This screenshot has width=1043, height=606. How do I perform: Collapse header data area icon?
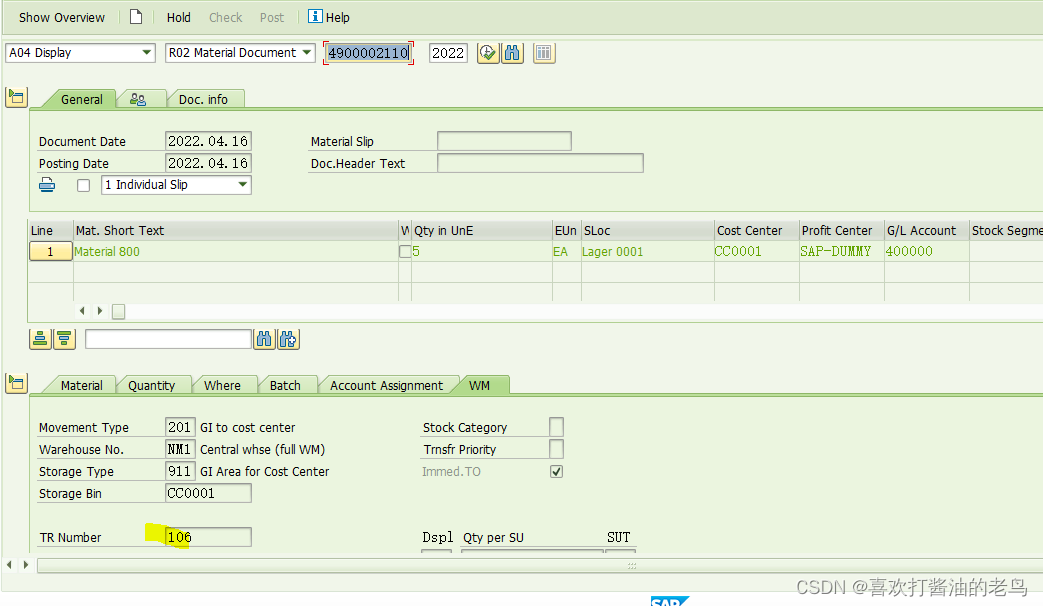pyautogui.click(x=16, y=97)
